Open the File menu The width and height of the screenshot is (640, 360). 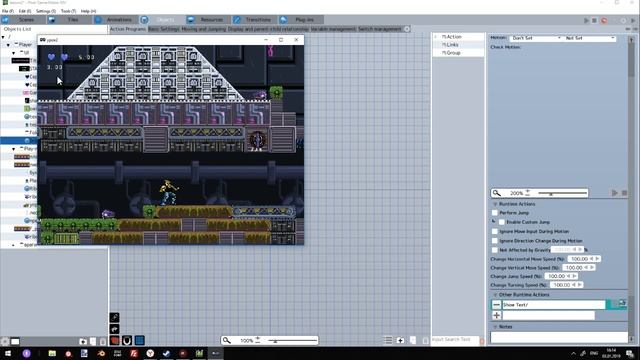click(x=7, y=11)
